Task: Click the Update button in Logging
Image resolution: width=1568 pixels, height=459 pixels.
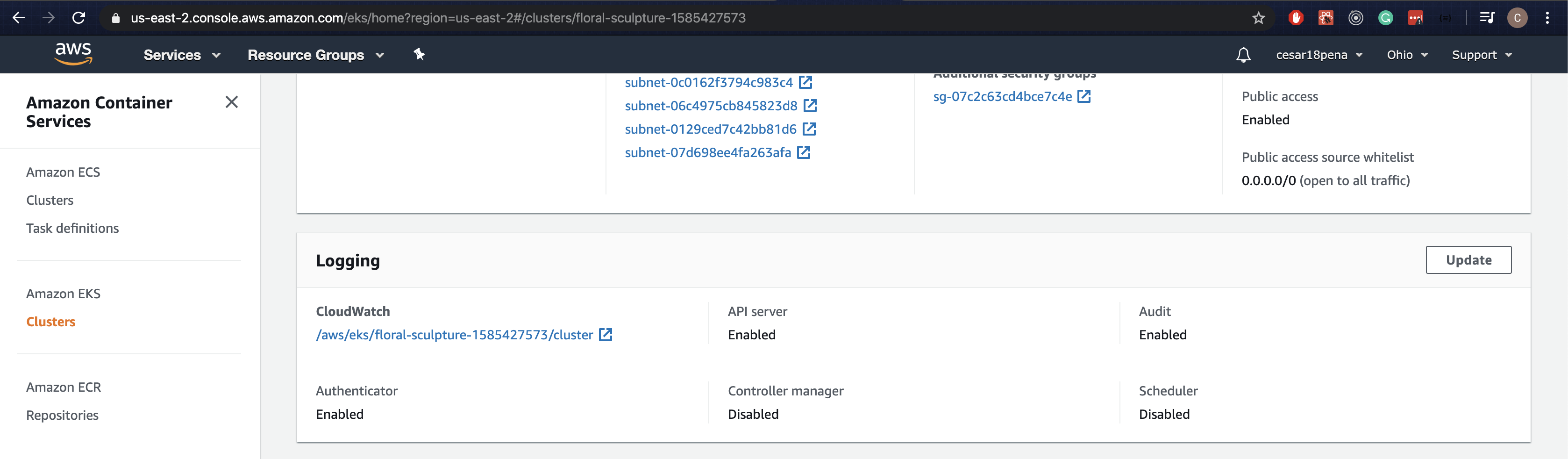Action: 1468,260
